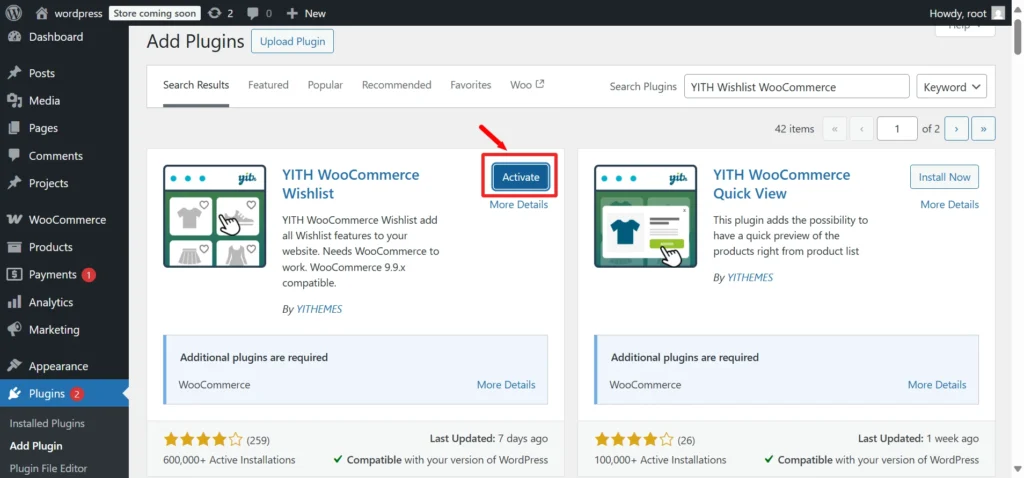This screenshot has width=1024, height=478.
Task: Visit the wordpress site home link
Action: (69, 13)
